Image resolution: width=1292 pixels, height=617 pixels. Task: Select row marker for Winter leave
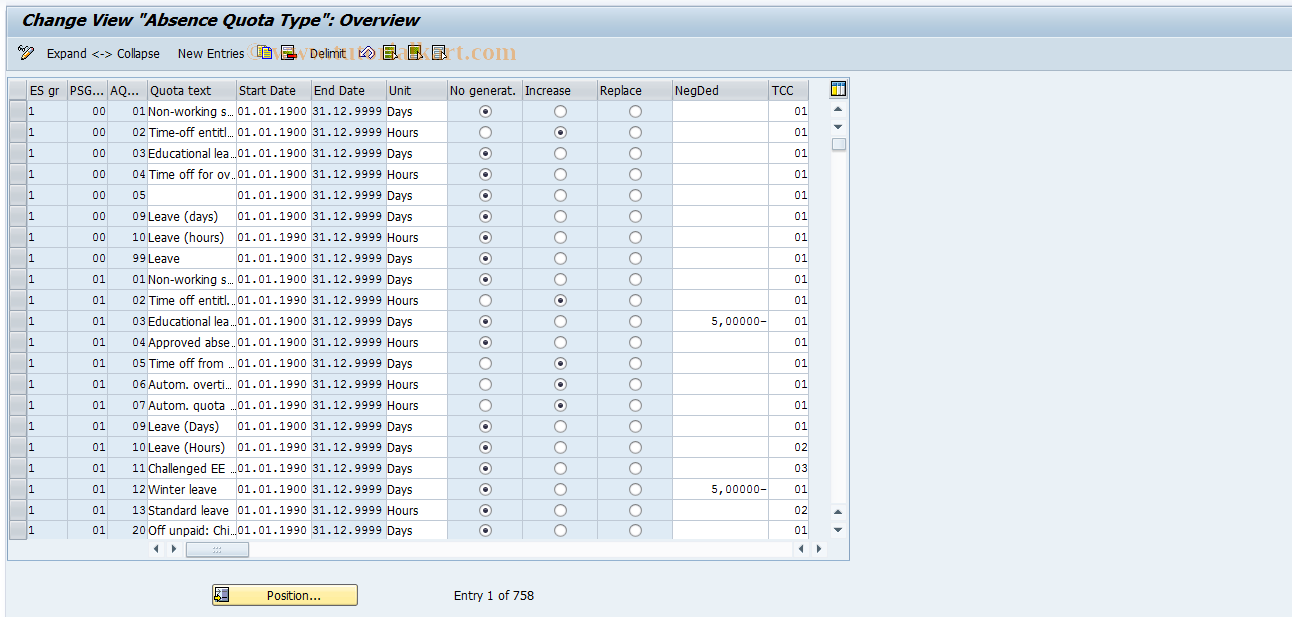tap(18, 489)
